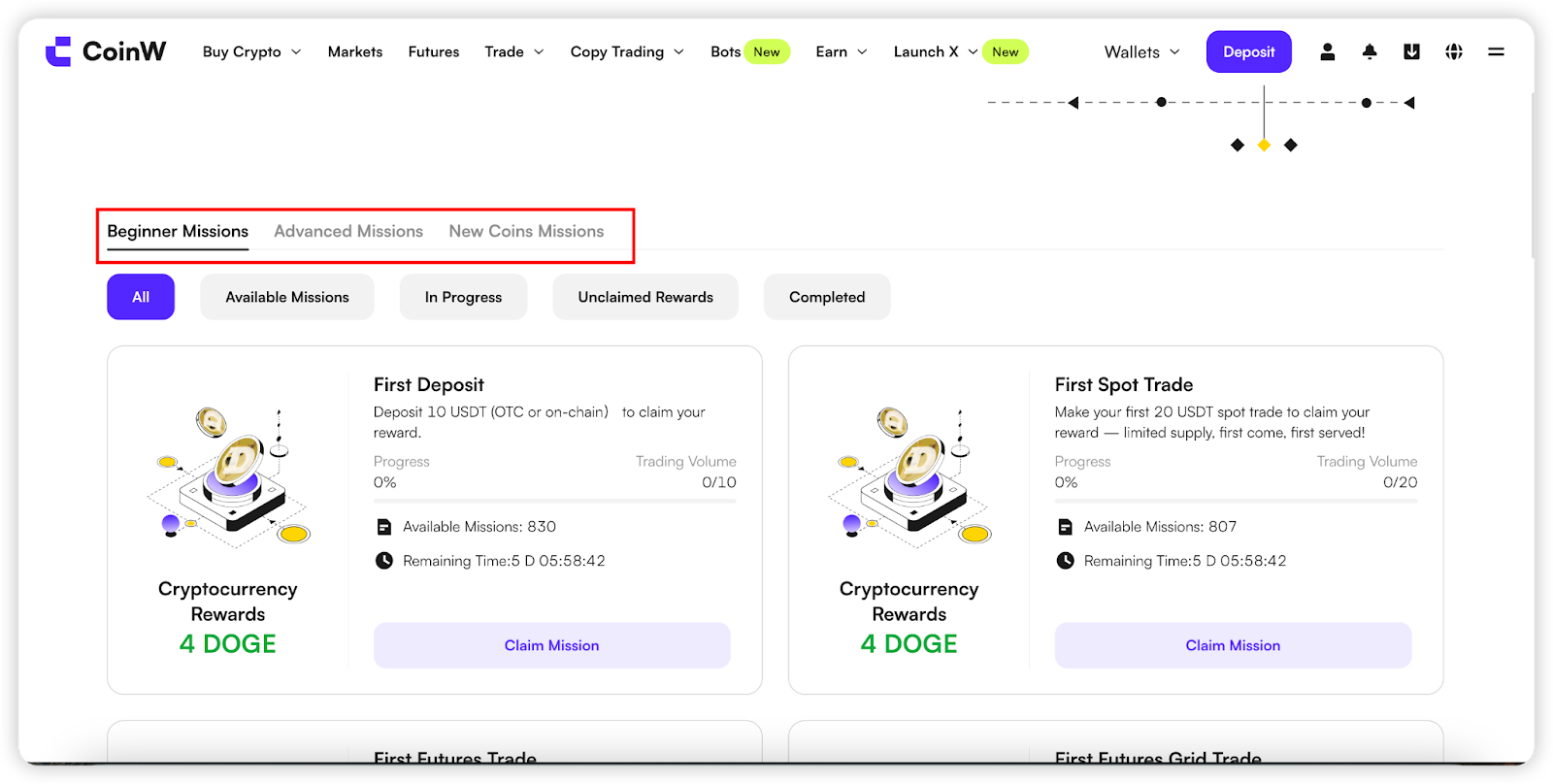Click the 0/20 trading volume value
The width and height of the screenshot is (1553, 784).
pyautogui.click(x=1401, y=482)
